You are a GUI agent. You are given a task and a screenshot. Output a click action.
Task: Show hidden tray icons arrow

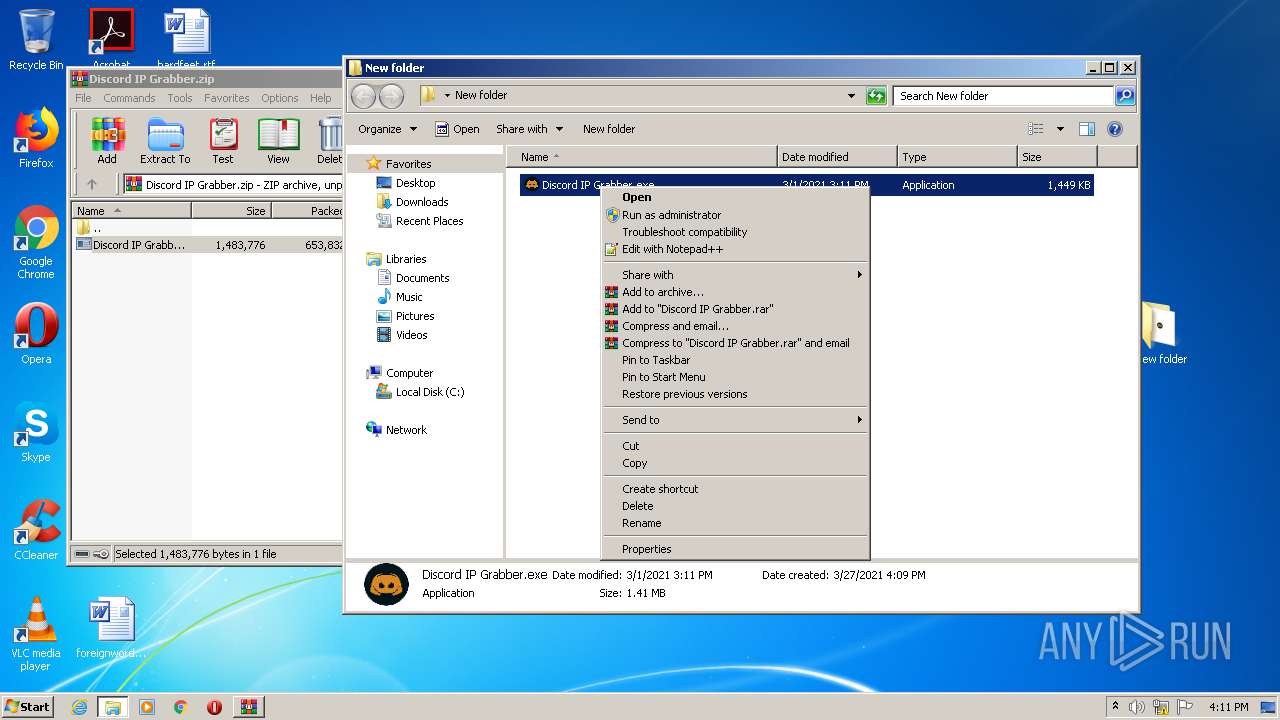point(1115,707)
